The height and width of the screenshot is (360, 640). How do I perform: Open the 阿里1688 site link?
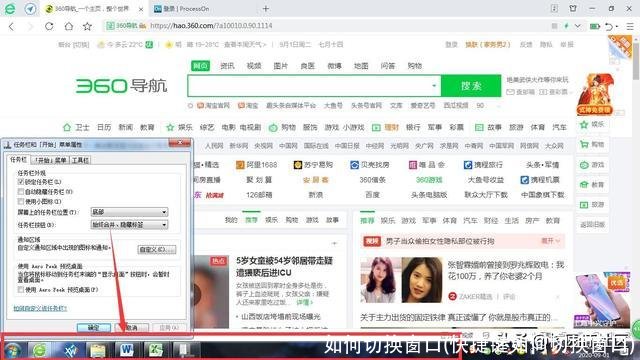pos(257,164)
